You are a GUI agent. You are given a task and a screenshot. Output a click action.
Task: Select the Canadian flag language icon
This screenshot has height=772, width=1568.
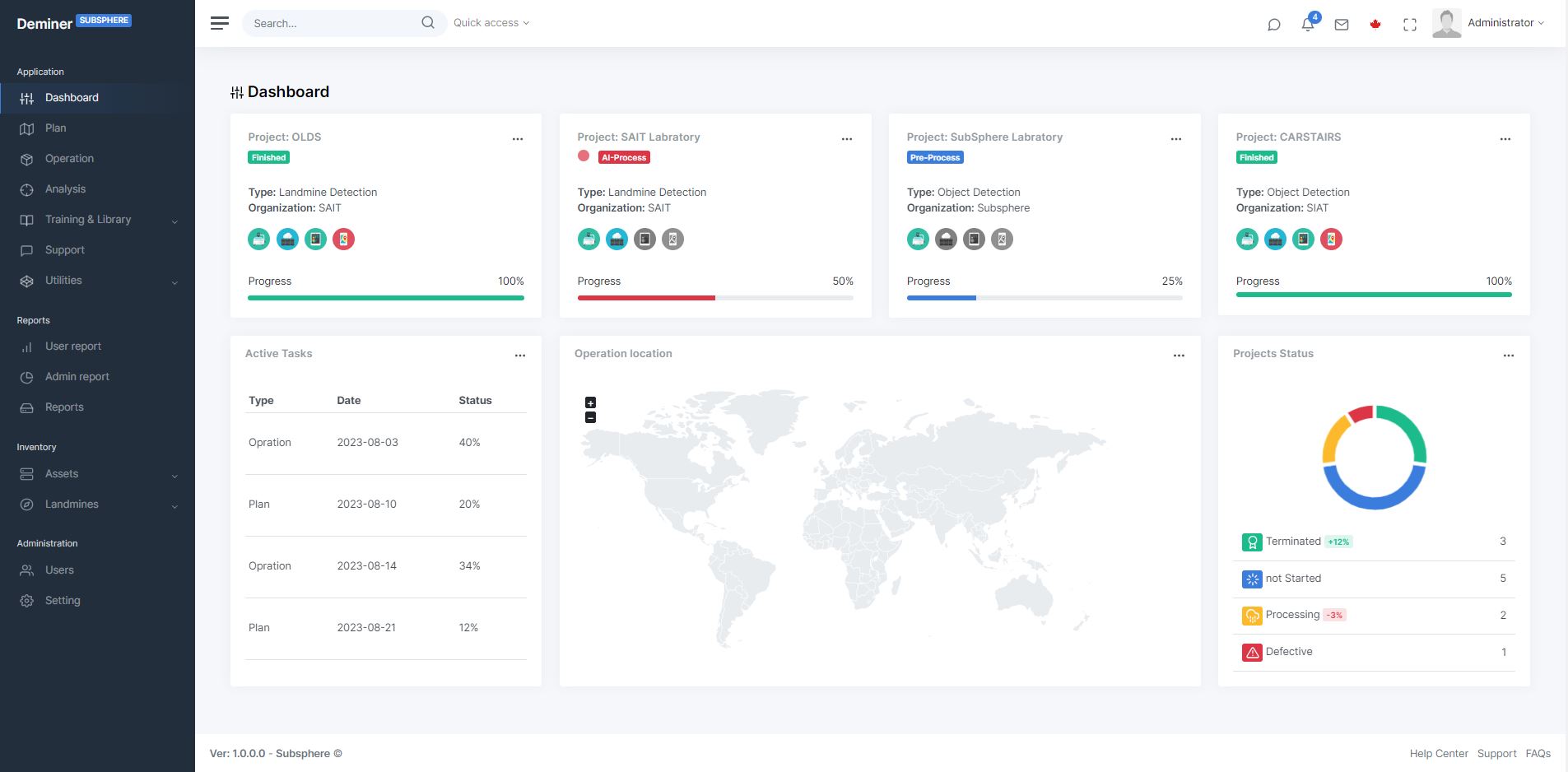[1375, 24]
